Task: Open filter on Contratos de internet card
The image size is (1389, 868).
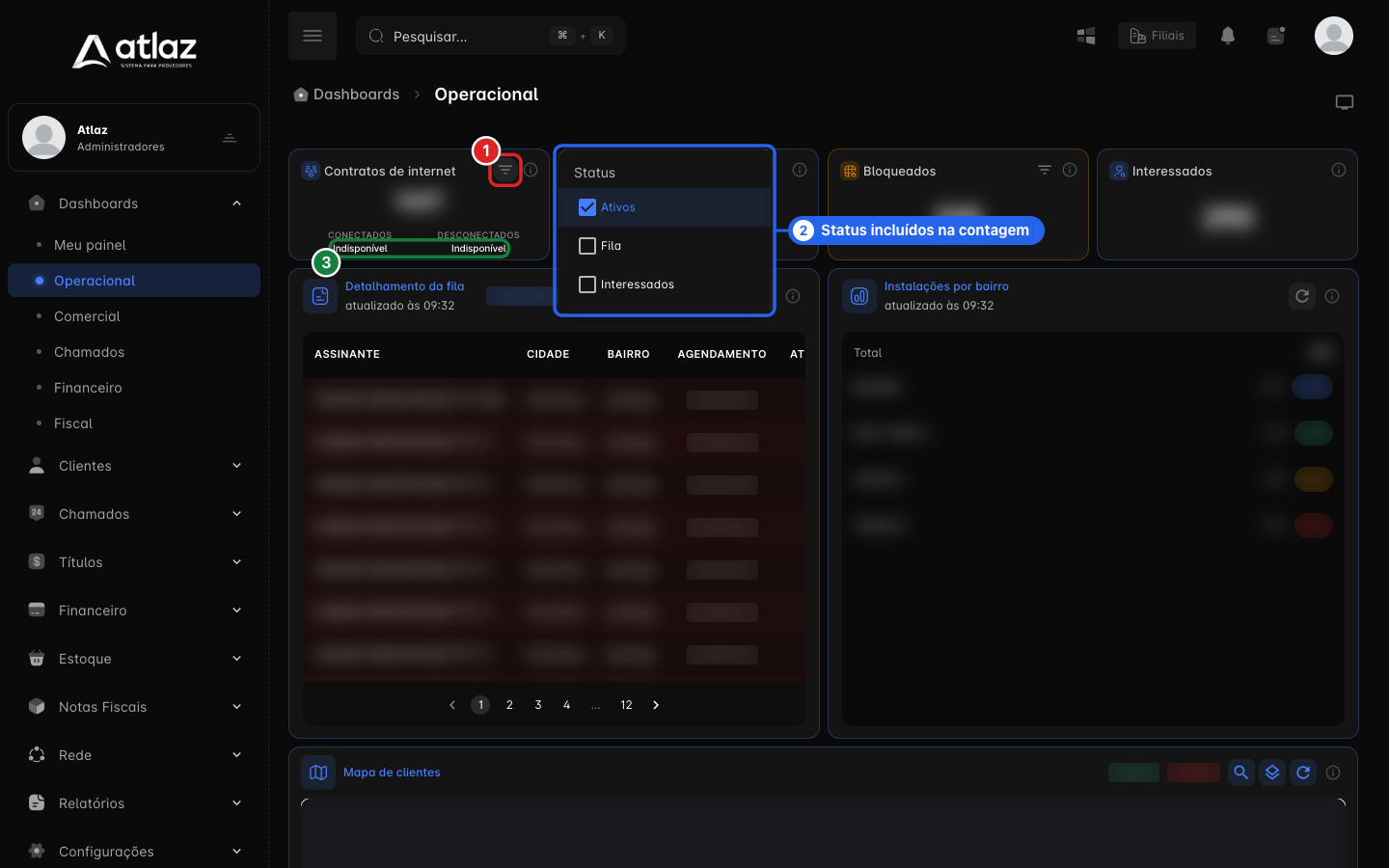Action: tap(505, 170)
